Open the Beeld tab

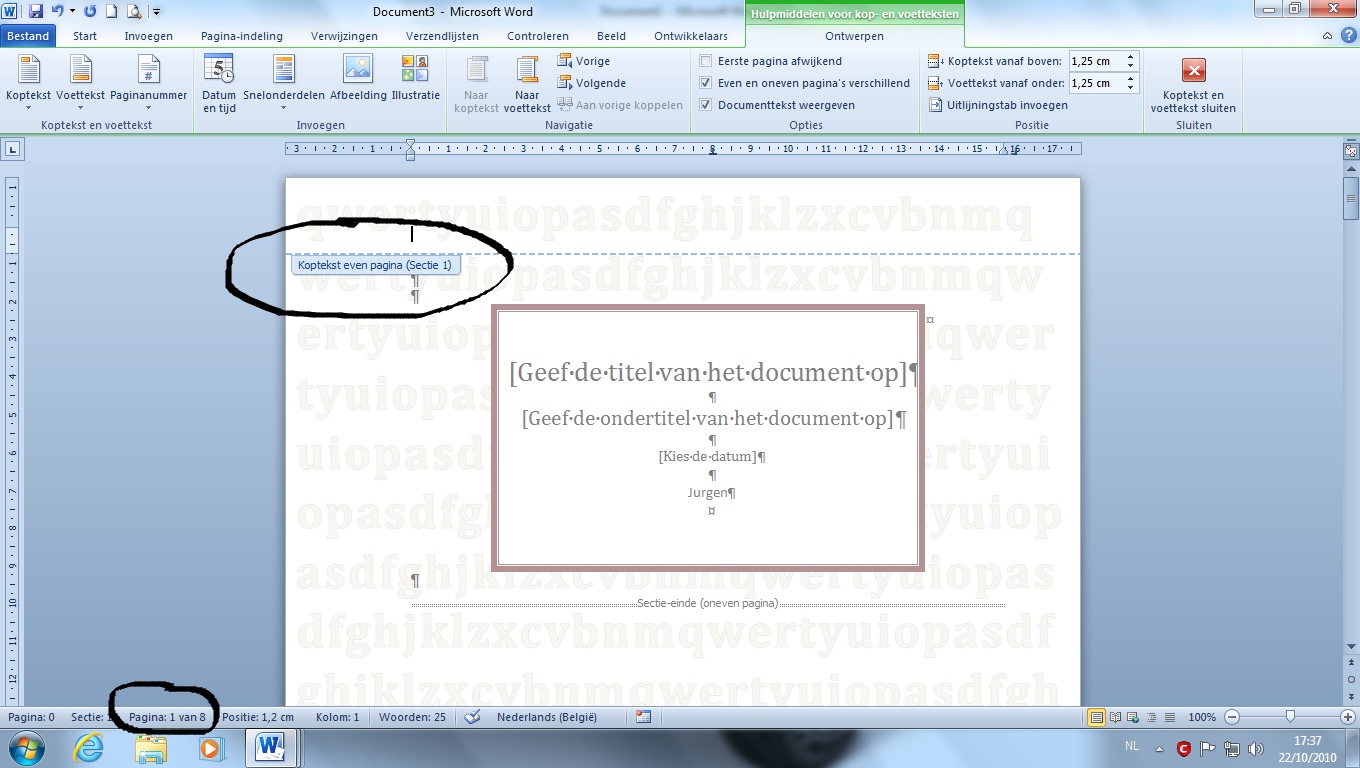pos(611,36)
